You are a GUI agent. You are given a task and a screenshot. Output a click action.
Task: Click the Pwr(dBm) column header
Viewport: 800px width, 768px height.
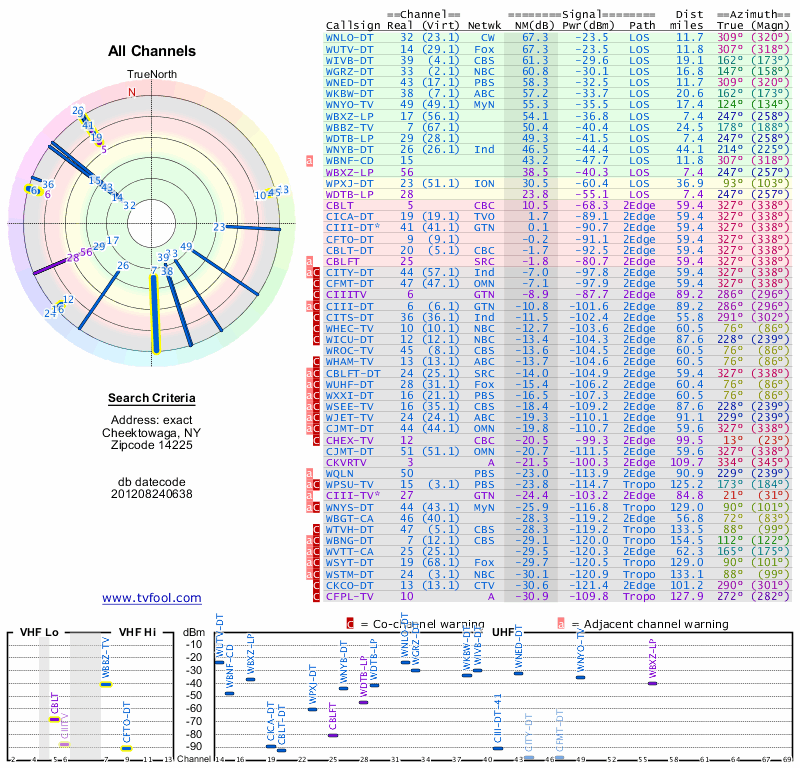(588, 26)
